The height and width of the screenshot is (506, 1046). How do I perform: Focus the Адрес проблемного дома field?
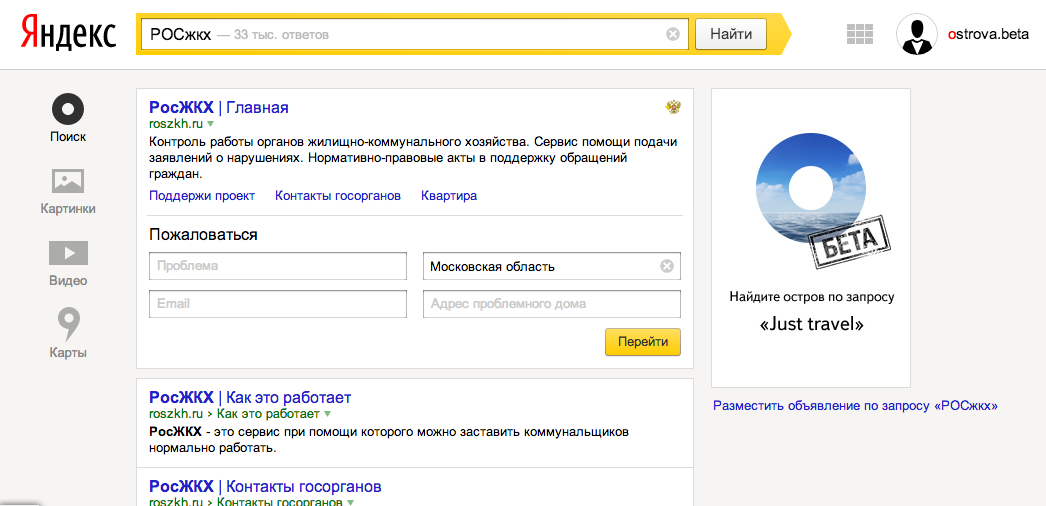(552, 304)
